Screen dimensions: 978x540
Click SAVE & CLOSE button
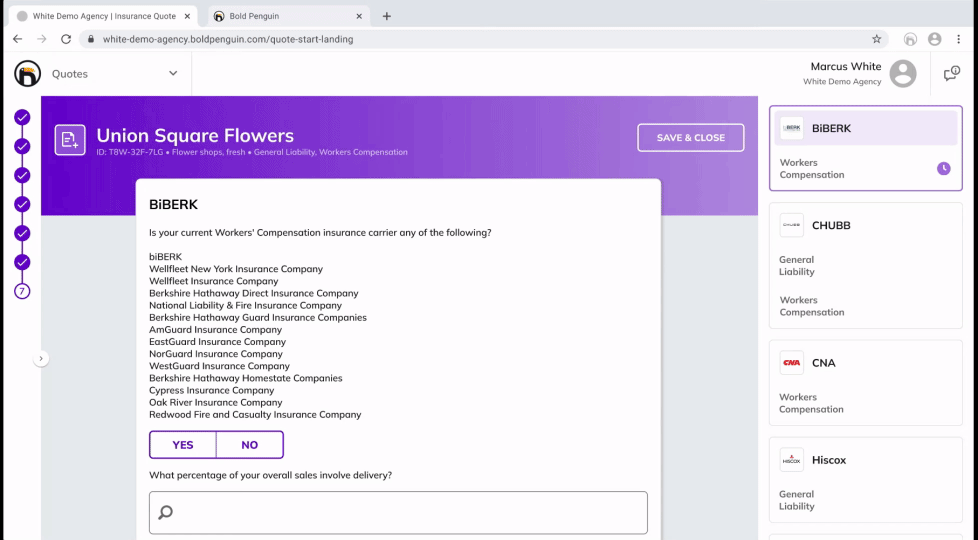tap(690, 138)
